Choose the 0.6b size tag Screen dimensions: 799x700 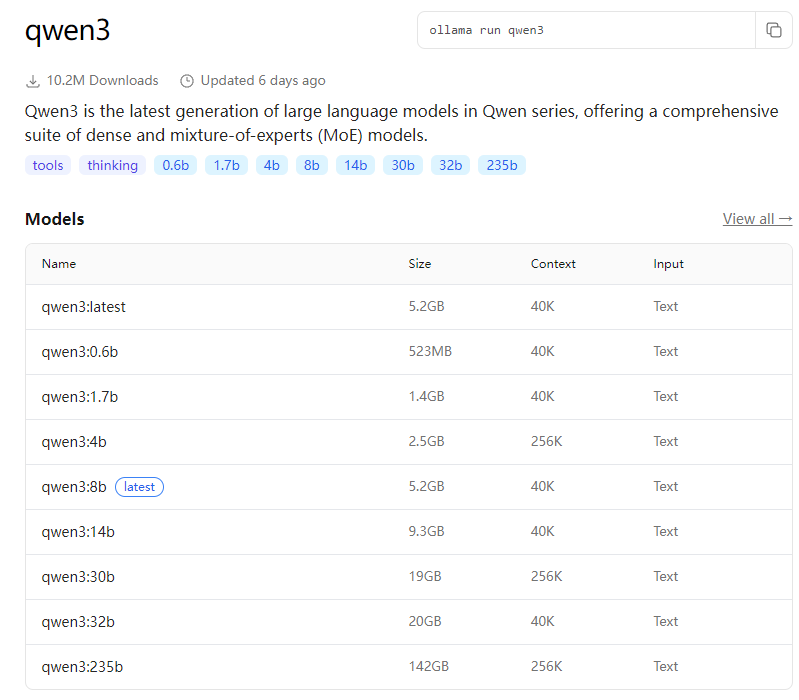[x=176, y=165]
